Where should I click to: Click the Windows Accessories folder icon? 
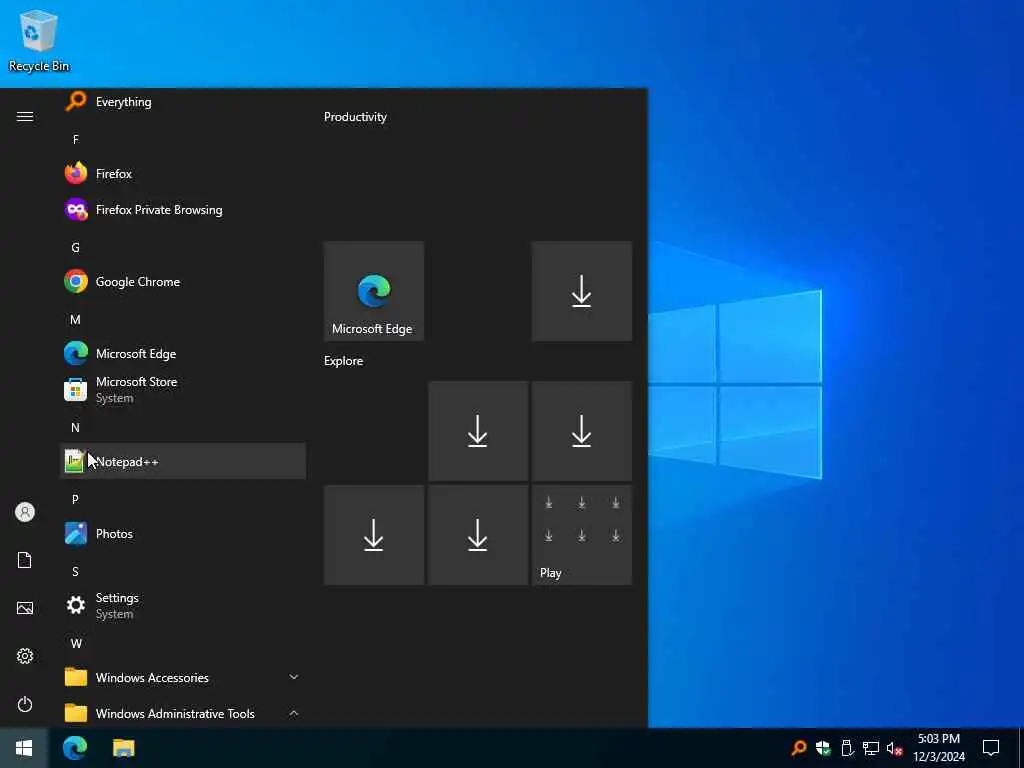pyautogui.click(x=76, y=677)
